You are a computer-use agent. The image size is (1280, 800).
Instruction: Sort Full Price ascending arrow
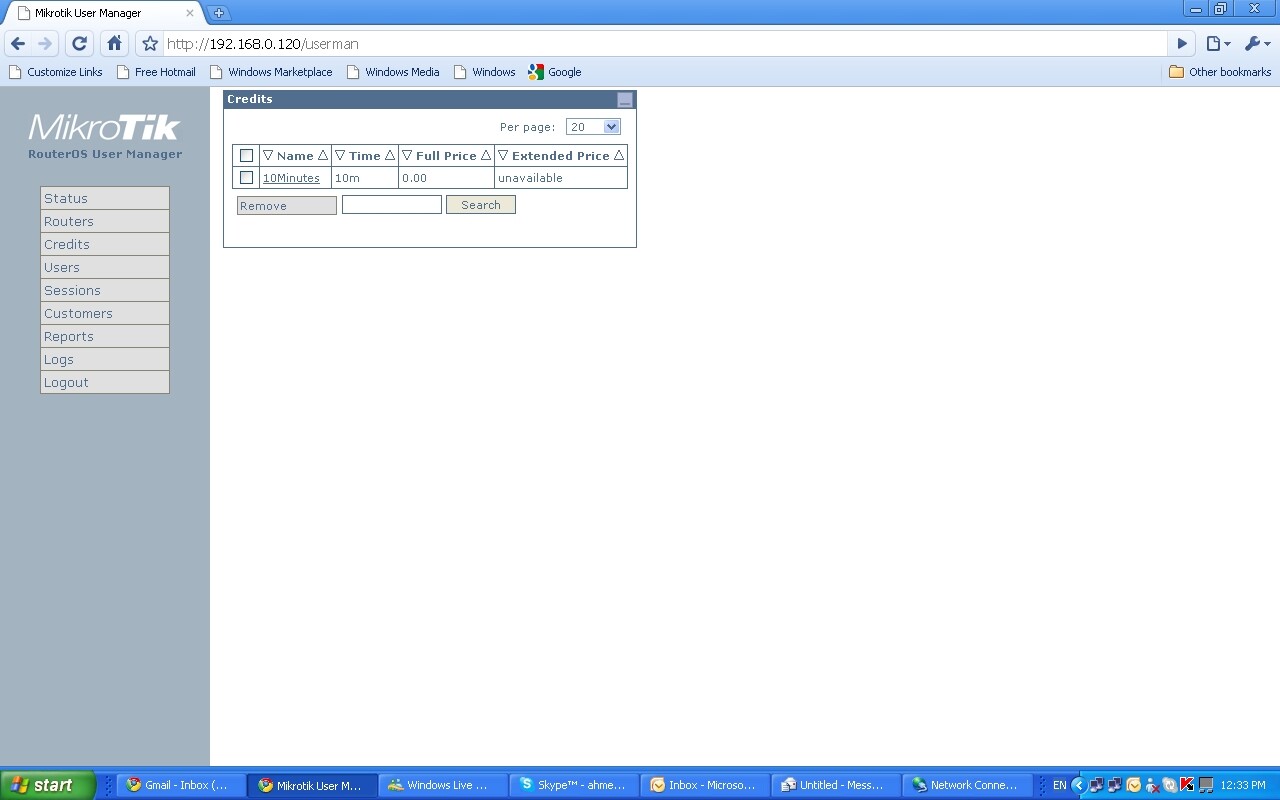tap(486, 156)
